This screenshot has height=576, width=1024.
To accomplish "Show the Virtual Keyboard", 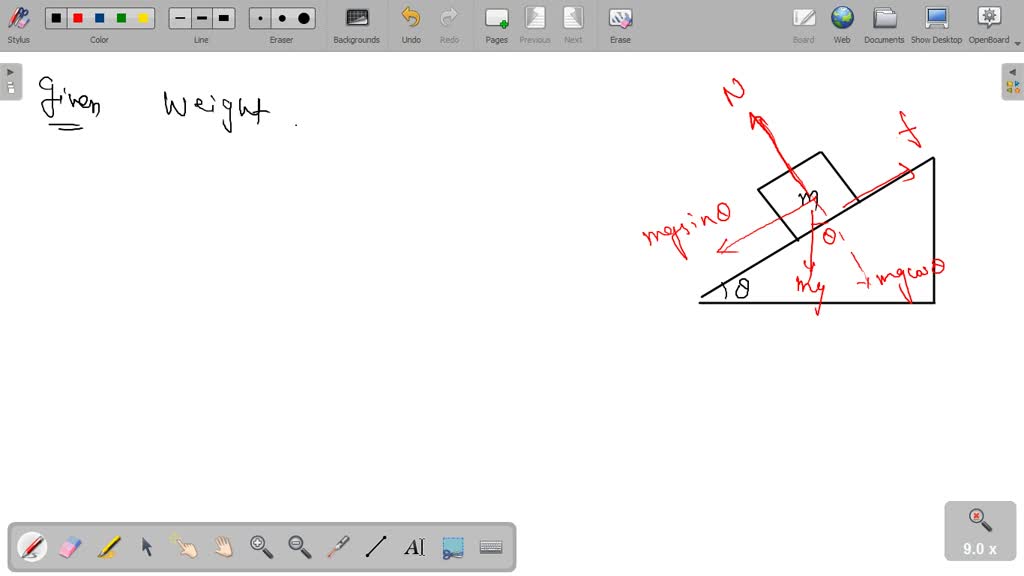I will click(x=490, y=547).
